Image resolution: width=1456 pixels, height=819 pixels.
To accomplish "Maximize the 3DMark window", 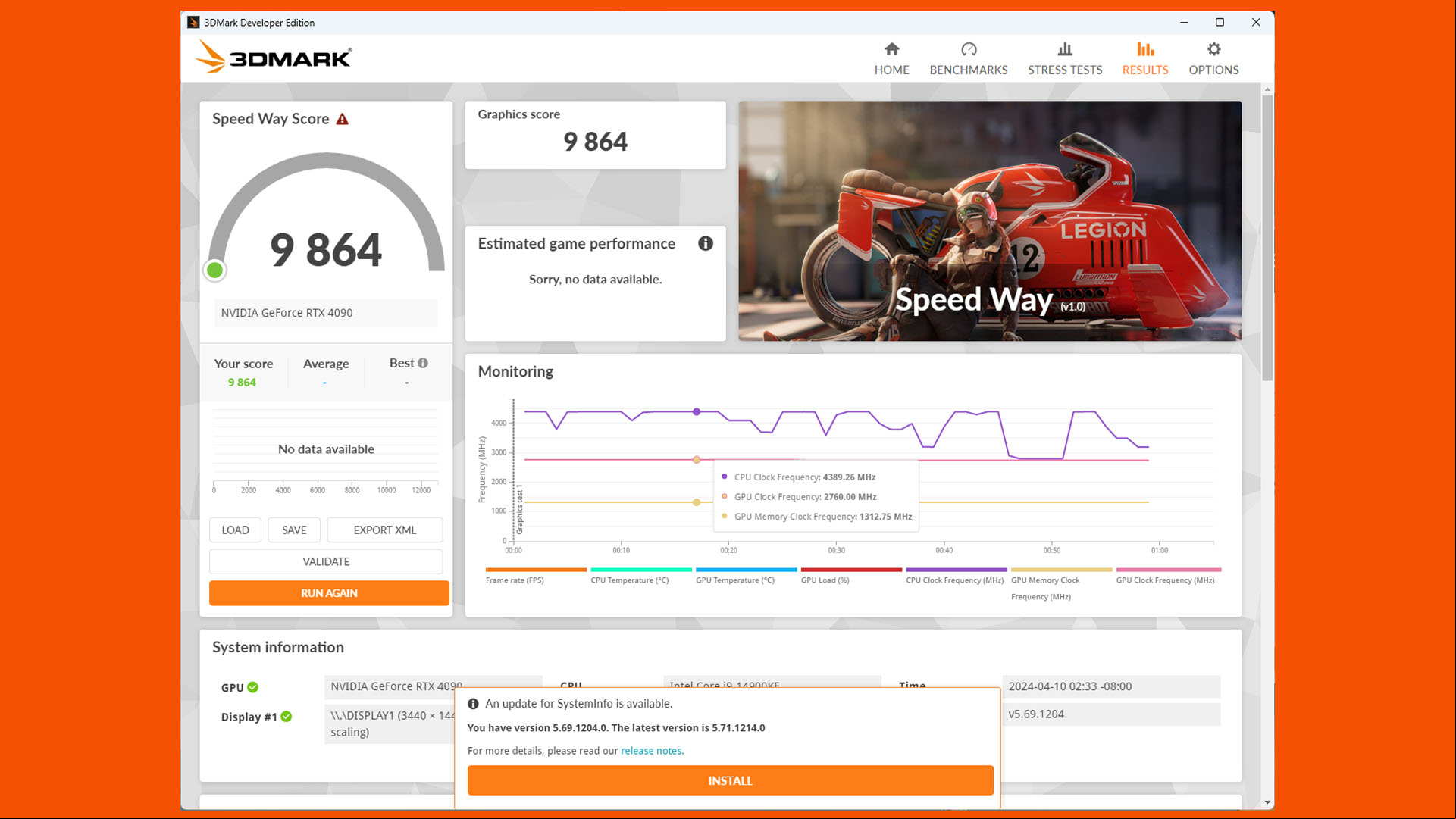I will [1220, 23].
